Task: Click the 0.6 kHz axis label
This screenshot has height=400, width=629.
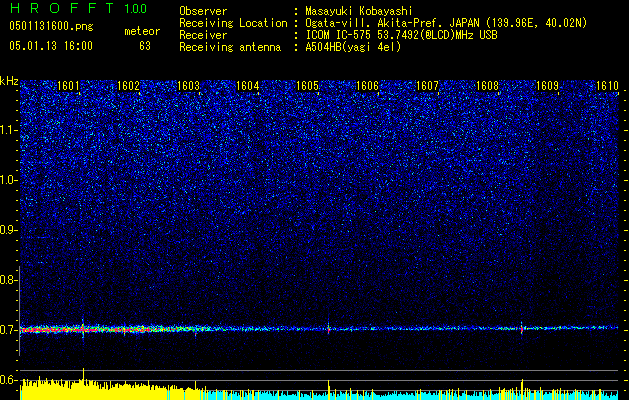Action: (x=8, y=380)
